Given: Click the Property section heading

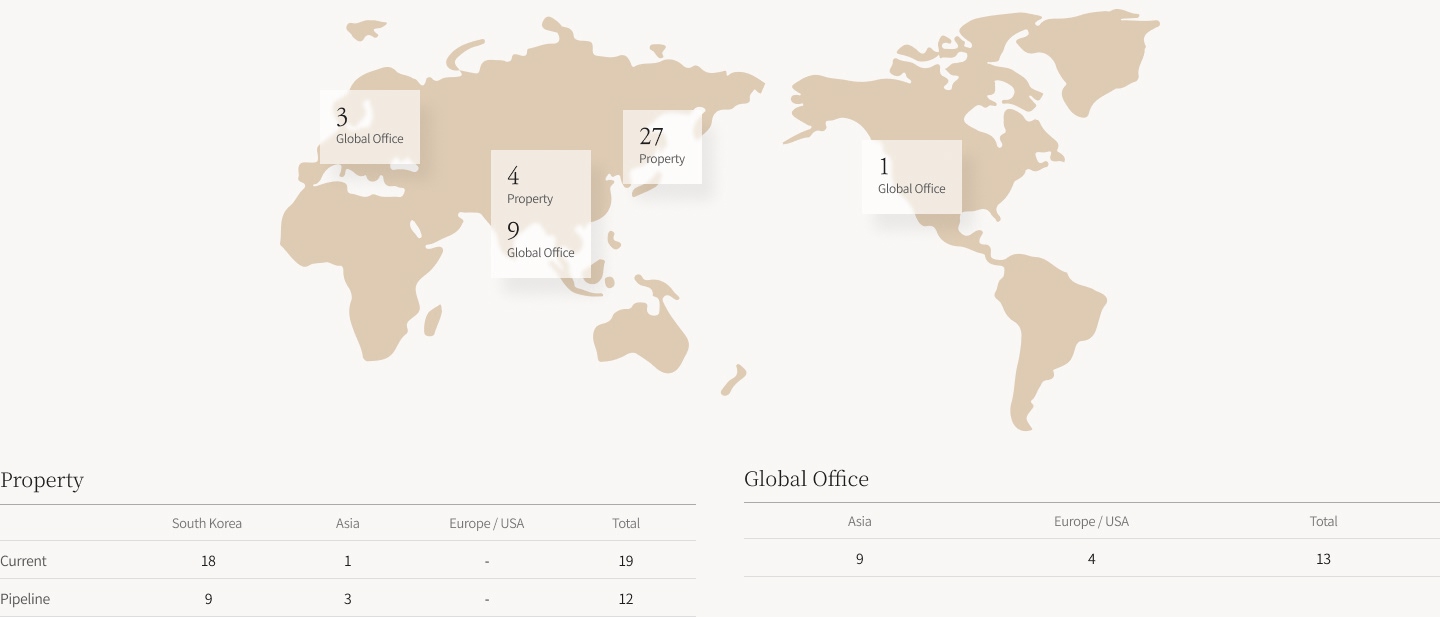Looking at the screenshot, I should click(x=42, y=480).
